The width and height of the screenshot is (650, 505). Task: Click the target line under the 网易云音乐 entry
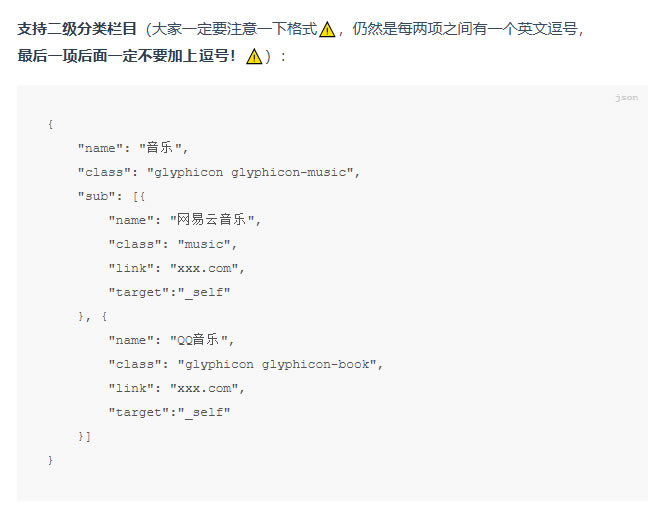click(x=169, y=292)
